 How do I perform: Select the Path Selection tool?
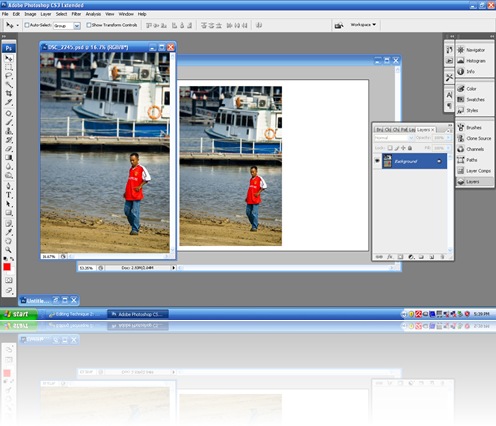(9, 204)
